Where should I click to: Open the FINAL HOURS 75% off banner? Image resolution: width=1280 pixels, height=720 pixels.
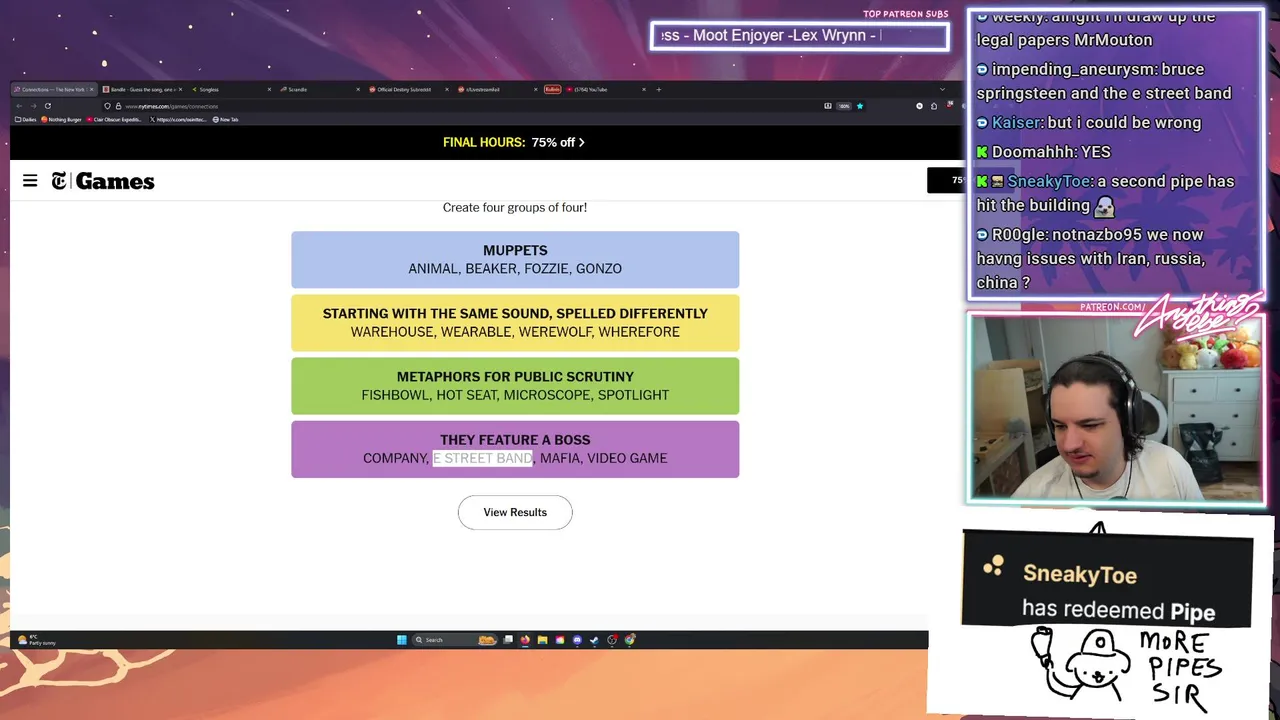514,142
